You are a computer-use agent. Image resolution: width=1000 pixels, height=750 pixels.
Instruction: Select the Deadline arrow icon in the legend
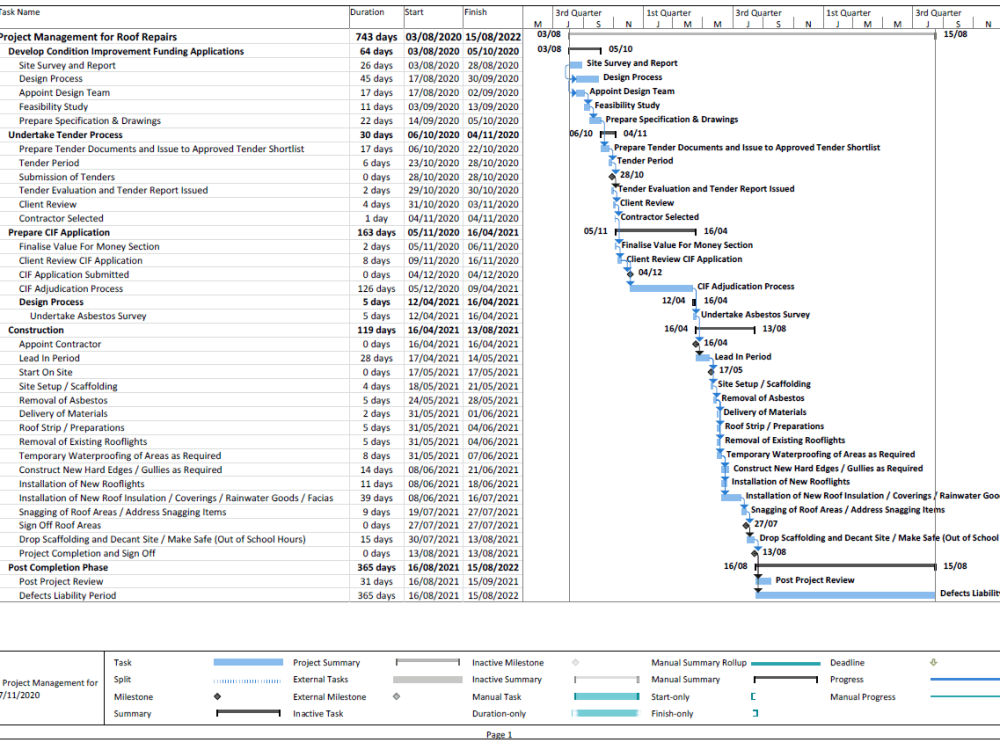(934, 662)
